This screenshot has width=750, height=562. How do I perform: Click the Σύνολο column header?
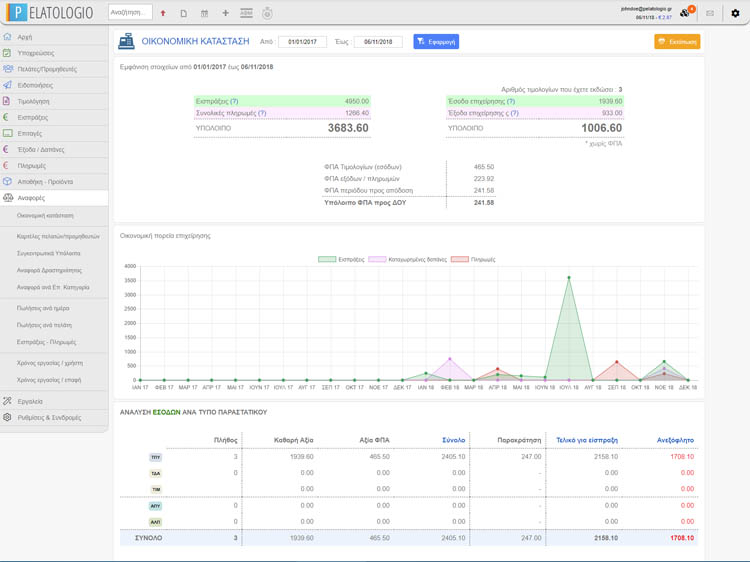coord(453,440)
